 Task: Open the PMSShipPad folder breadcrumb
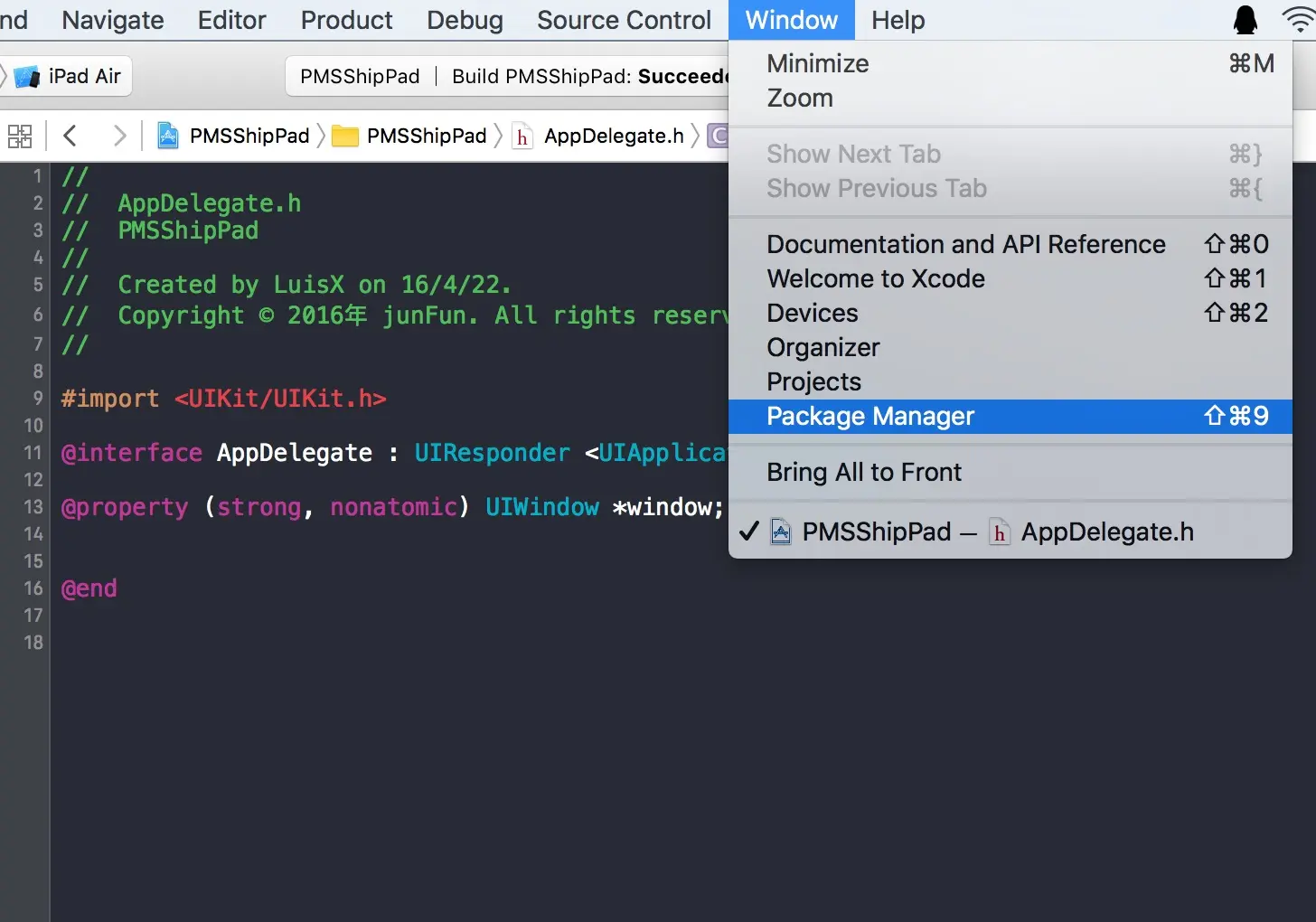tap(427, 136)
